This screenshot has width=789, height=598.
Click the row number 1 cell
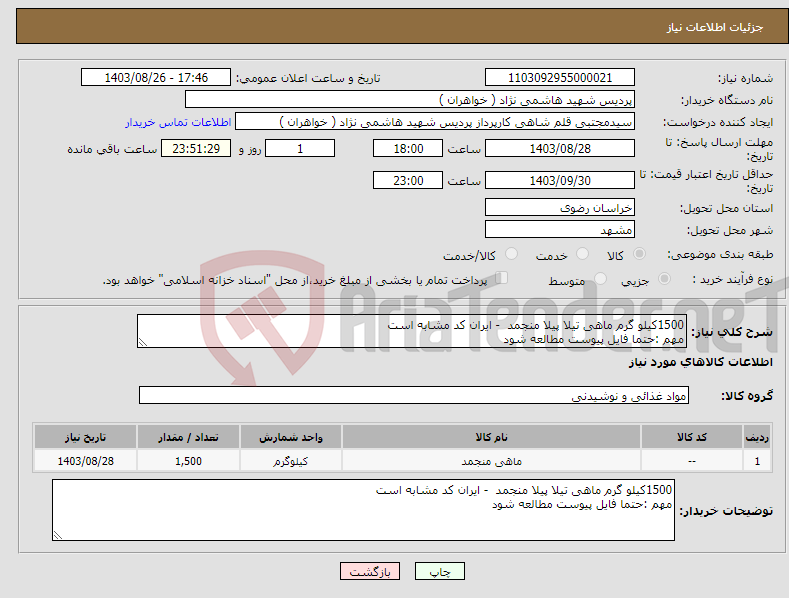click(x=757, y=461)
